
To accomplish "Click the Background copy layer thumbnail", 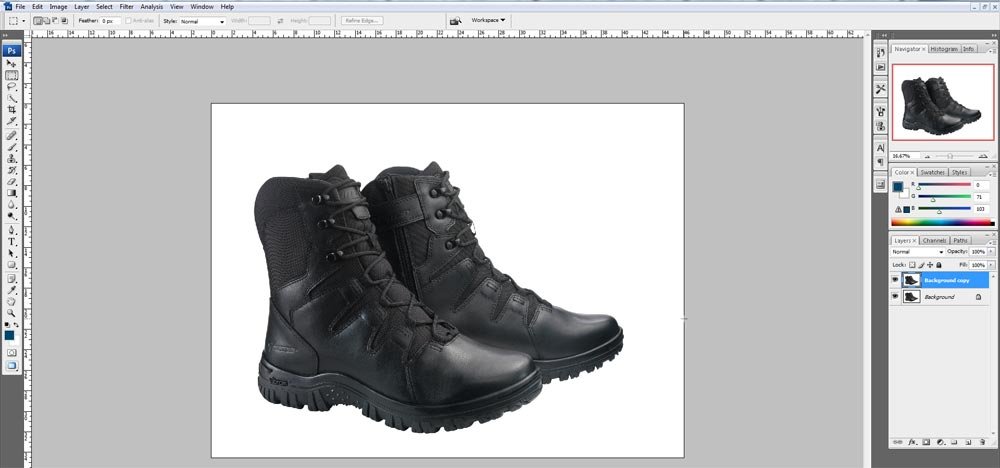I will 911,280.
